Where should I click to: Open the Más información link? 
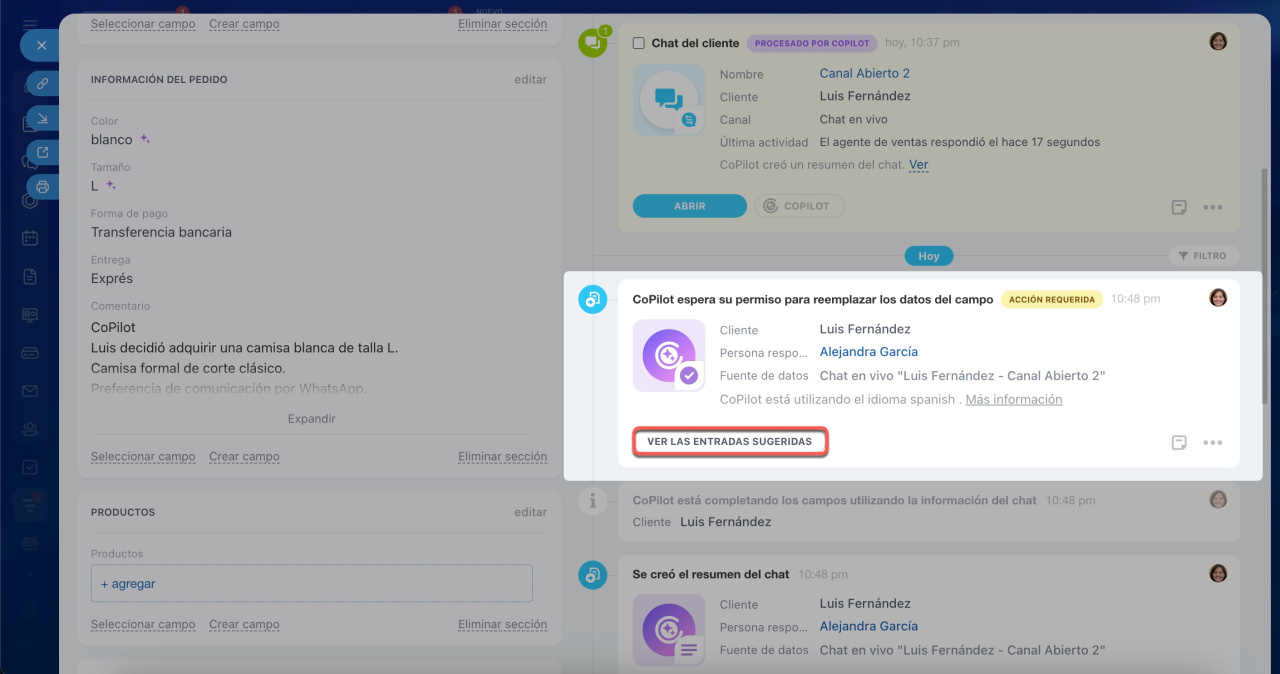pyautogui.click(x=1013, y=399)
